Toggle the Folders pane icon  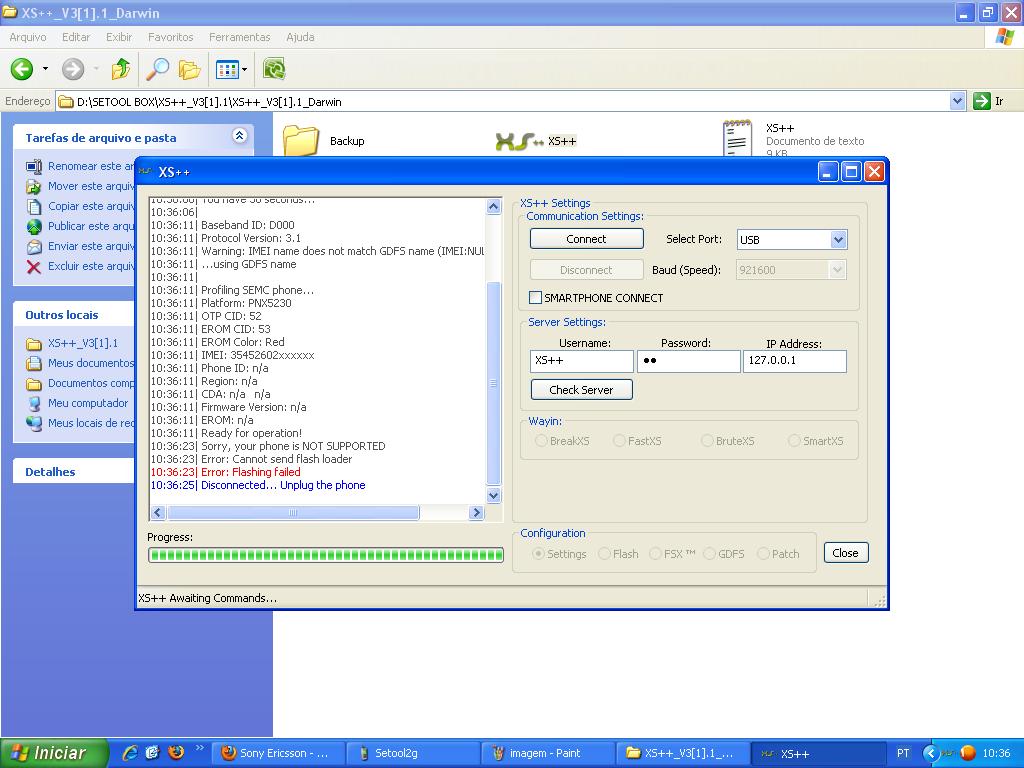coord(189,69)
